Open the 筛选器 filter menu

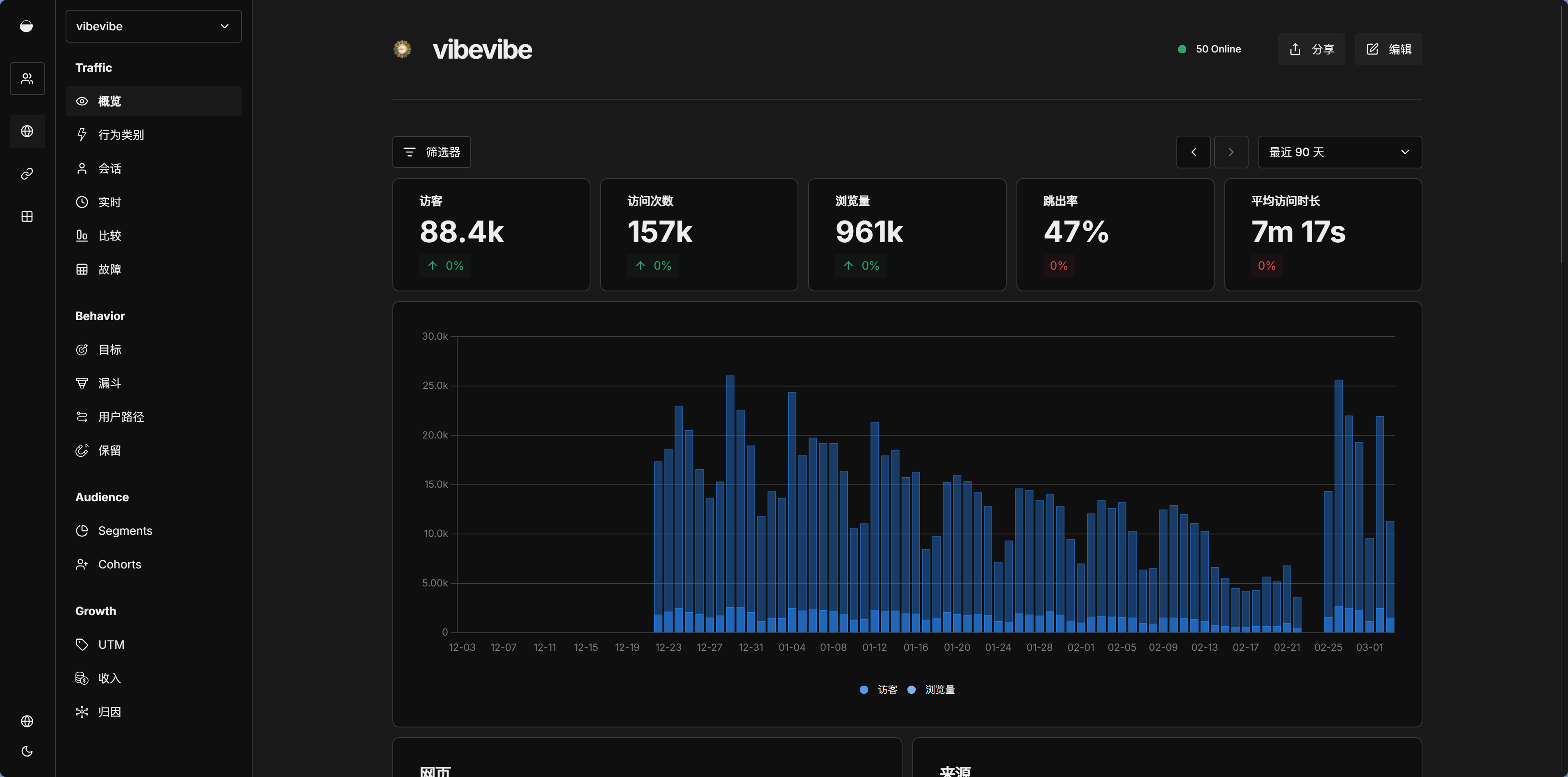(x=431, y=152)
